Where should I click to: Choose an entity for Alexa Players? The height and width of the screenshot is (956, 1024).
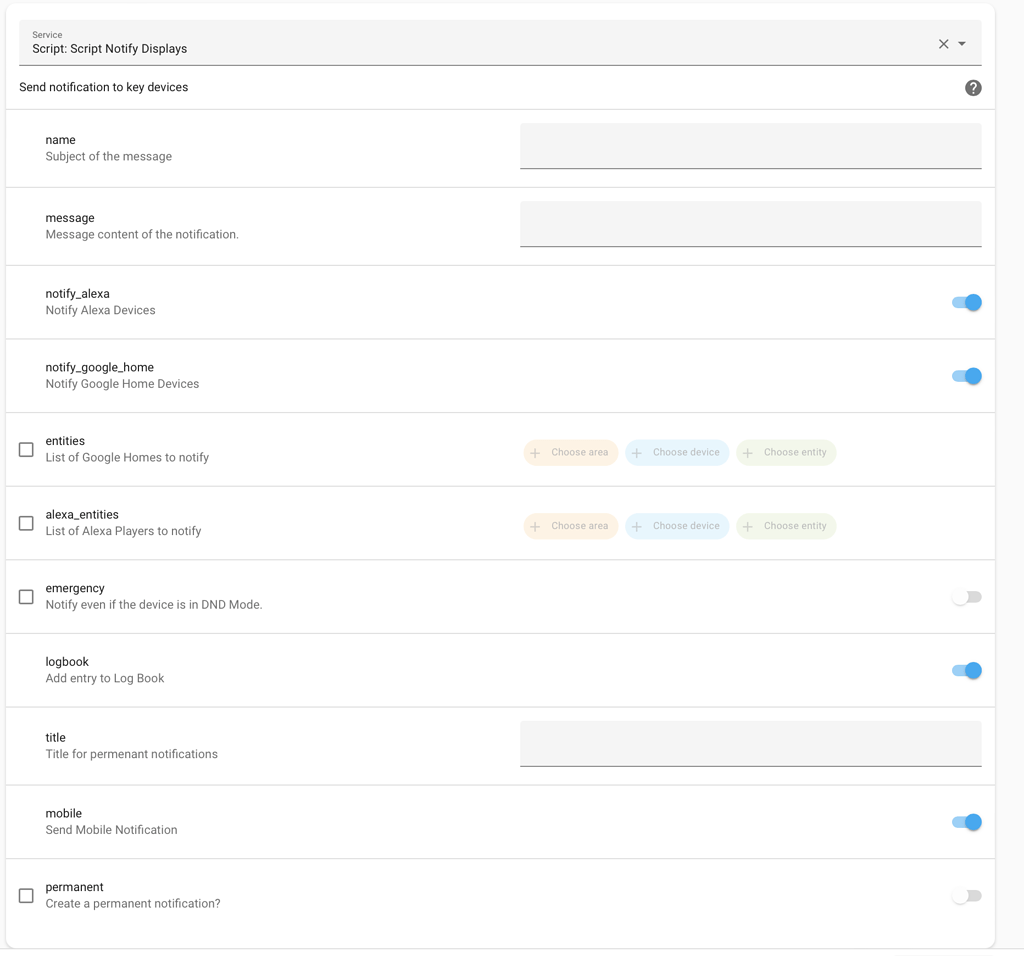[x=786, y=525]
